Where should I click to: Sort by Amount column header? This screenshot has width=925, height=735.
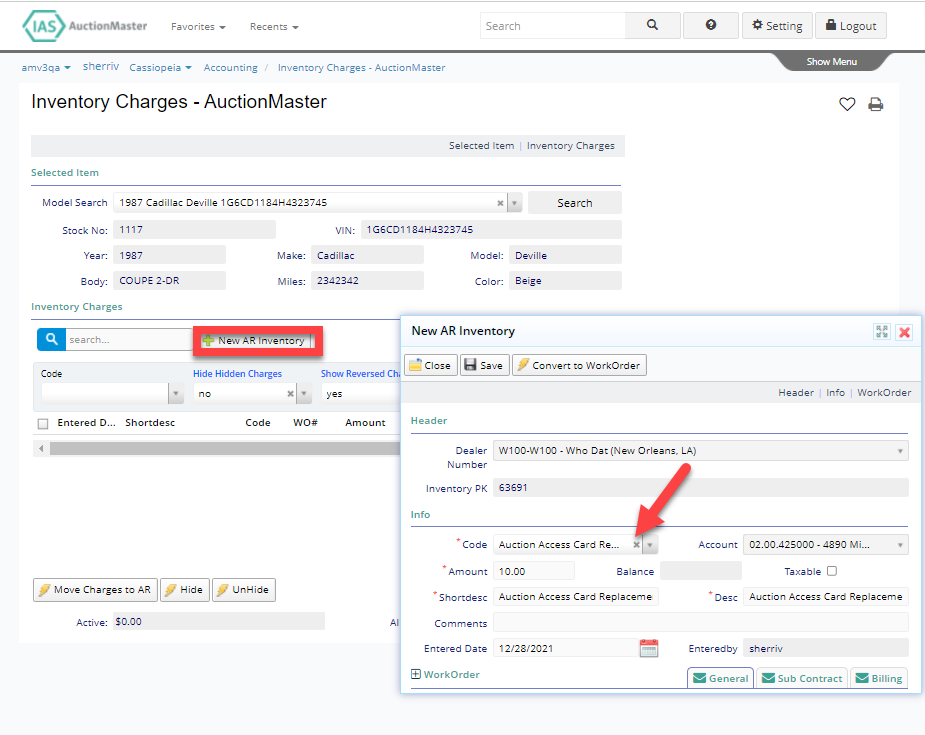click(365, 423)
